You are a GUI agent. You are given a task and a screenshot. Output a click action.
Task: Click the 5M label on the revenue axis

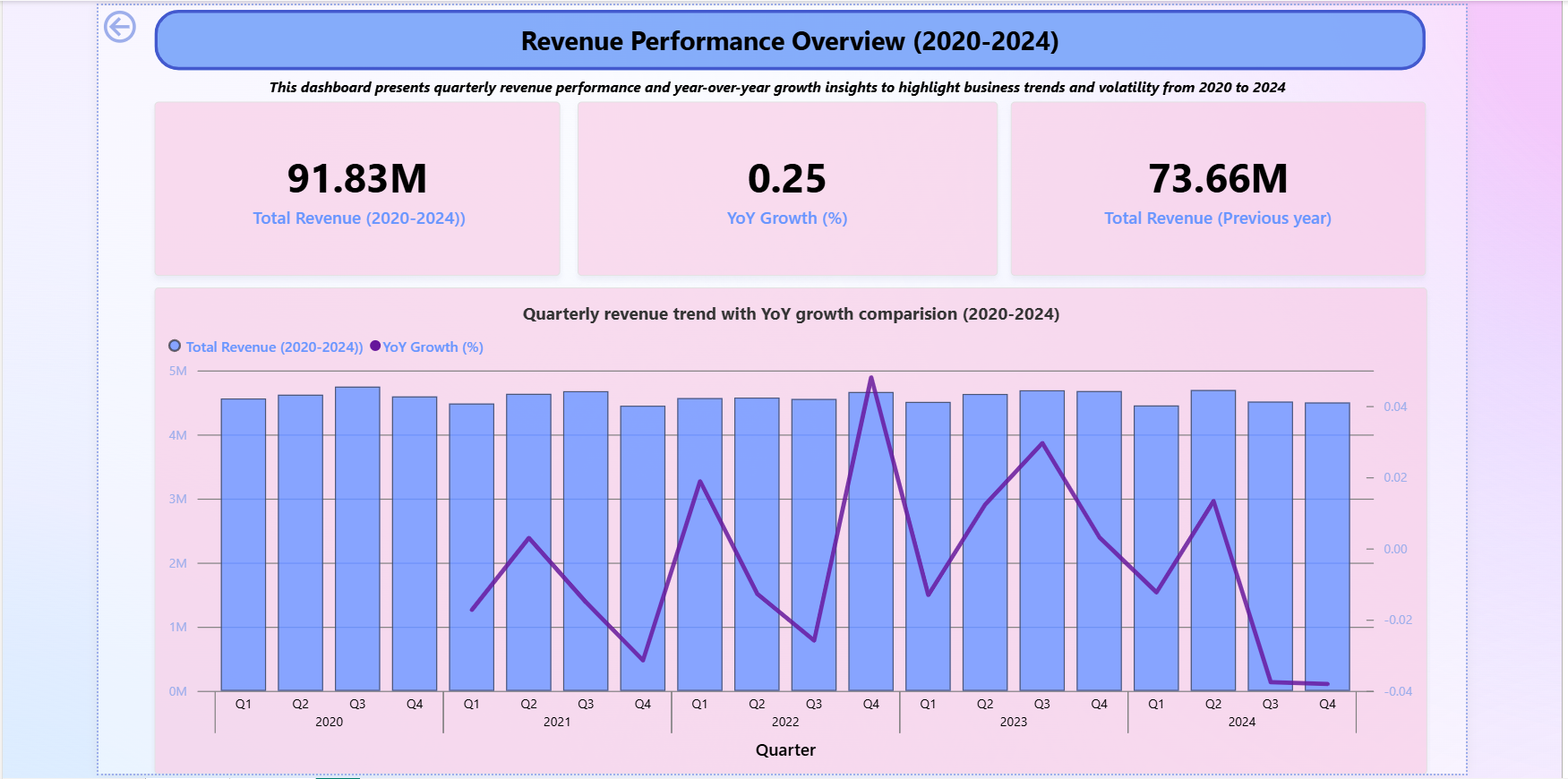click(178, 371)
